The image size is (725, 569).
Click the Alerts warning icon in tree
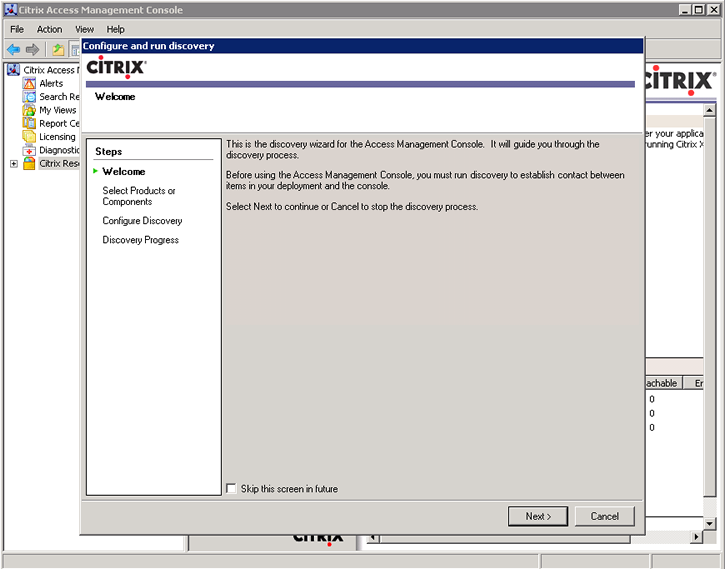[x=29, y=83]
